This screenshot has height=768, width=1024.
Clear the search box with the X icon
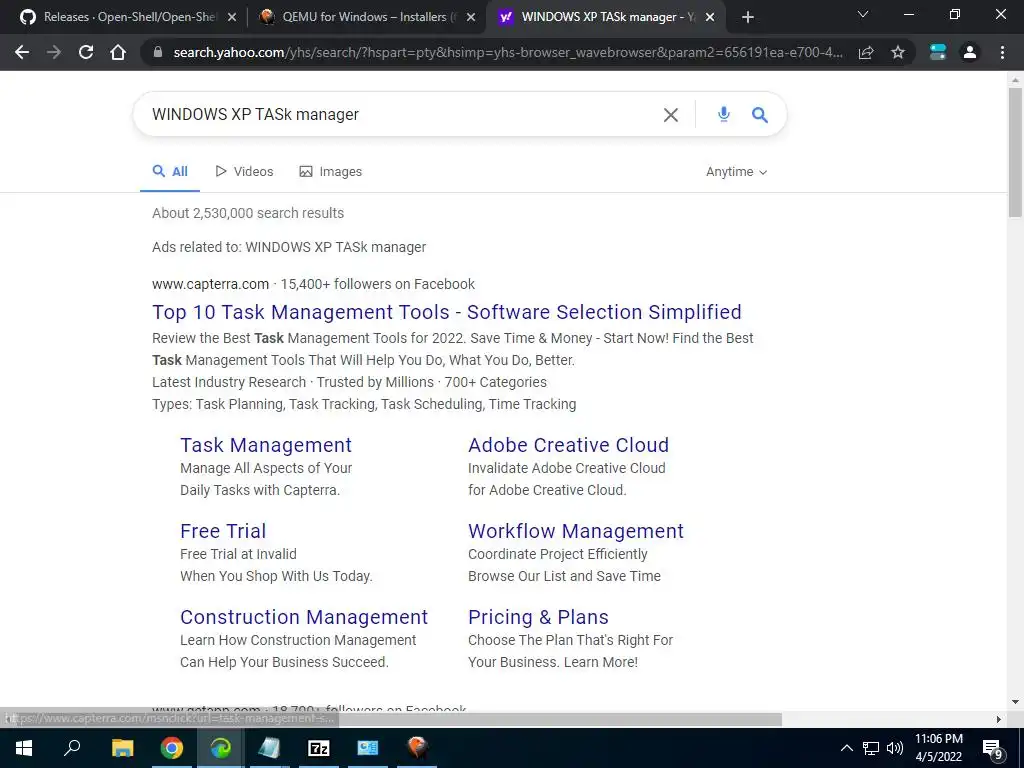[x=671, y=115]
